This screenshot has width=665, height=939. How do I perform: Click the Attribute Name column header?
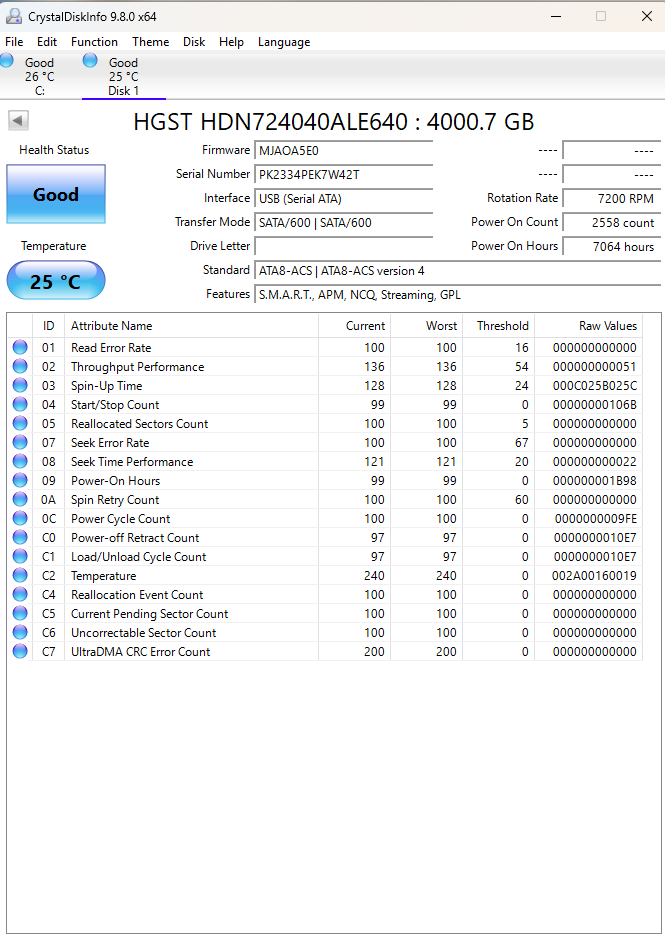point(191,326)
